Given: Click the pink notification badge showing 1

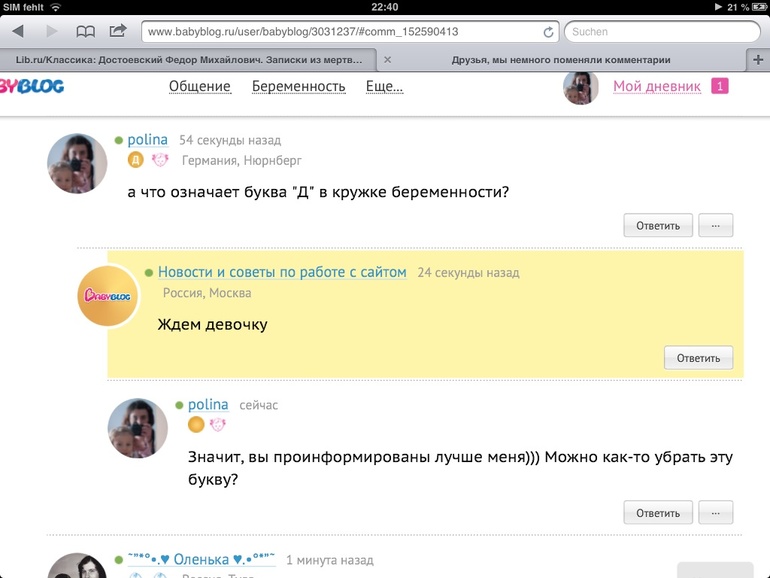Looking at the screenshot, I should [719, 86].
